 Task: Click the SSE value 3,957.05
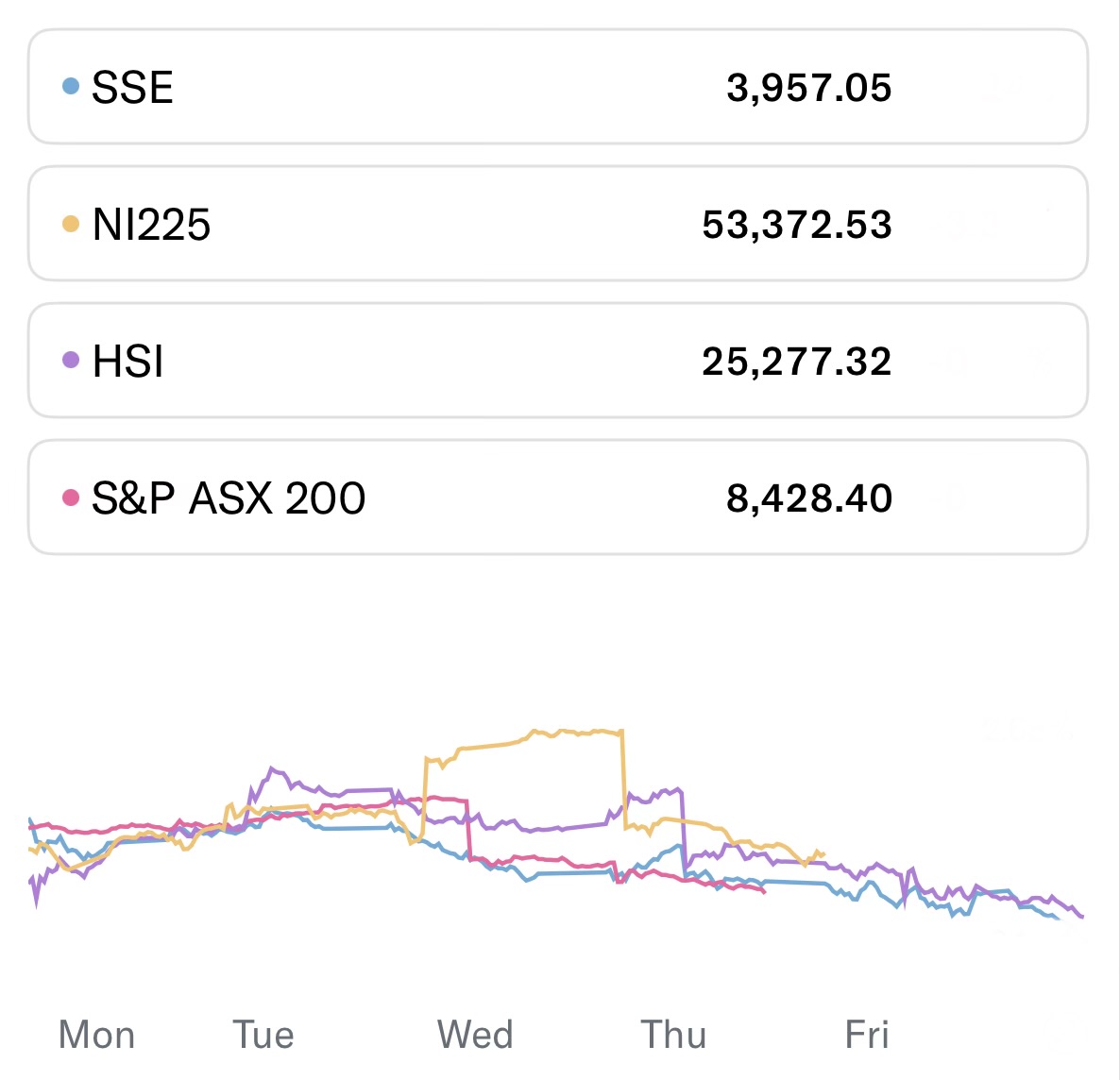coord(808,88)
